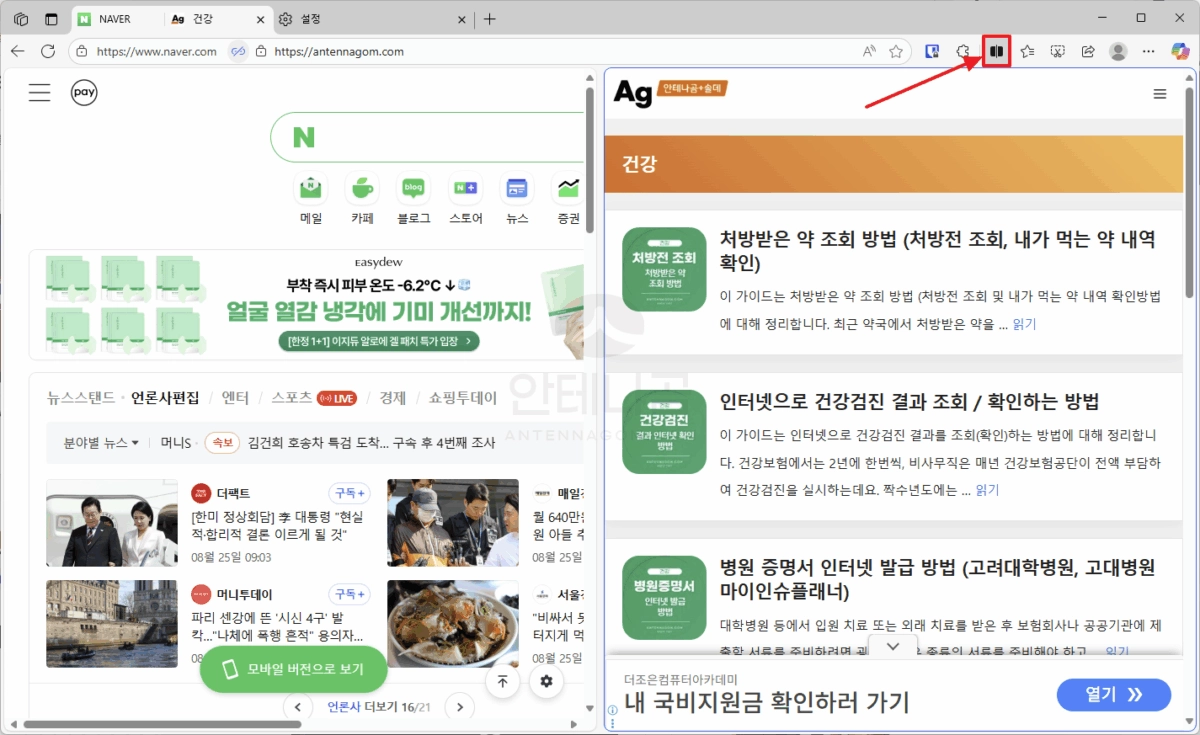Open the 언론사 더보기 link
This screenshot has height=735, width=1200.
(x=379, y=707)
